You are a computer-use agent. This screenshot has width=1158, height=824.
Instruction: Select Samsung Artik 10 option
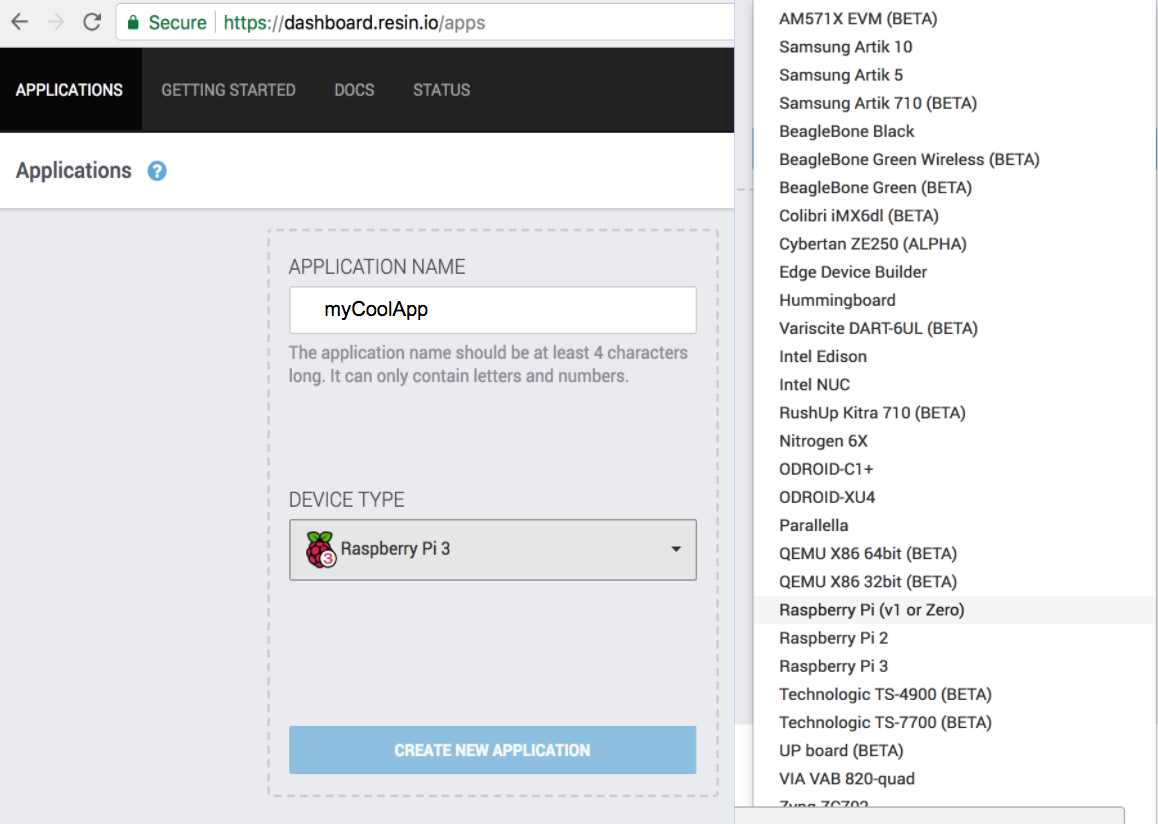(845, 47)
